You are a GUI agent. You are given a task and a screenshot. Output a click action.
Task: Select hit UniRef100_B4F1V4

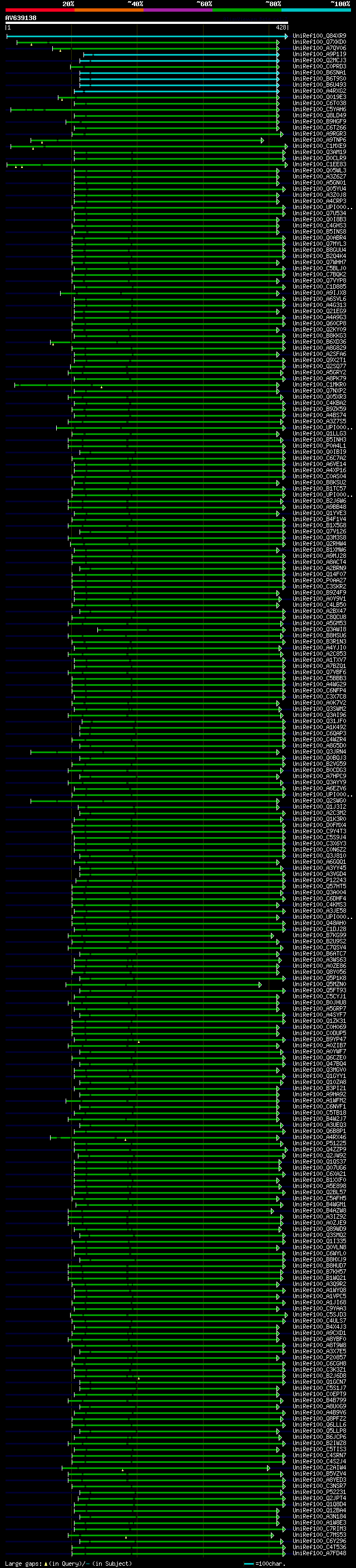tap(319, 520)
